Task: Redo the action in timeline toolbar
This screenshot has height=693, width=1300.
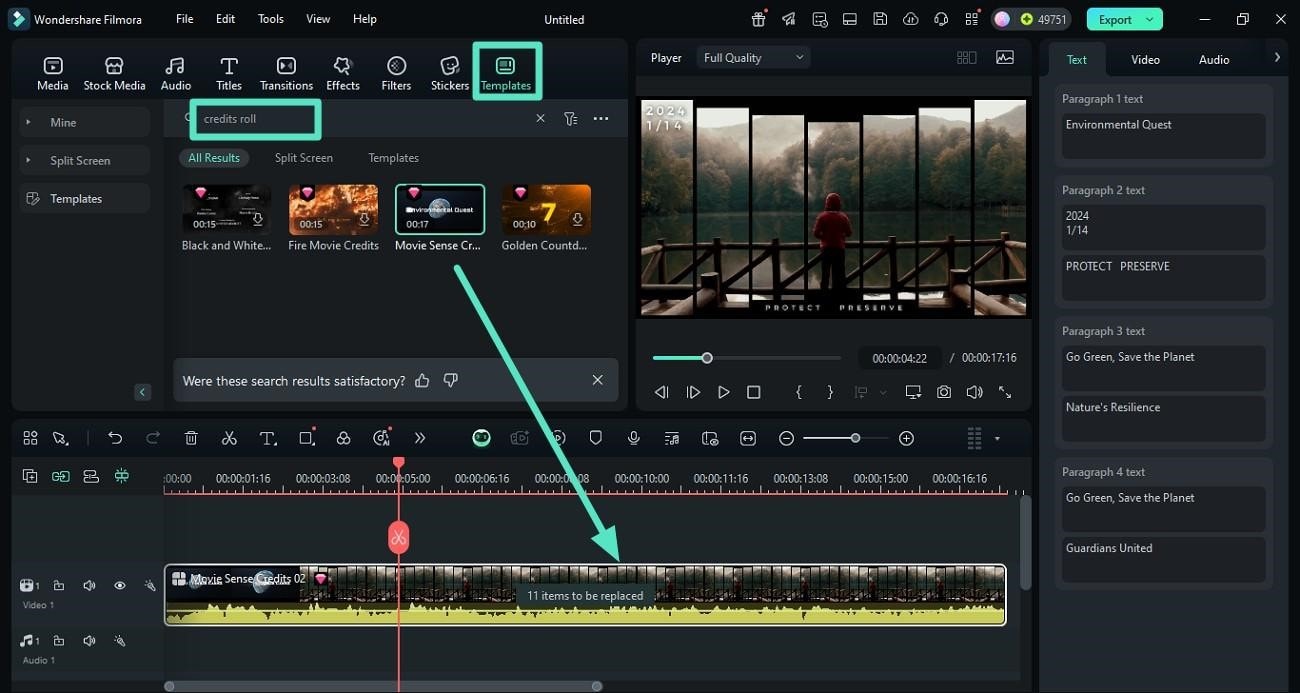Action: click(x=153, y=438)
